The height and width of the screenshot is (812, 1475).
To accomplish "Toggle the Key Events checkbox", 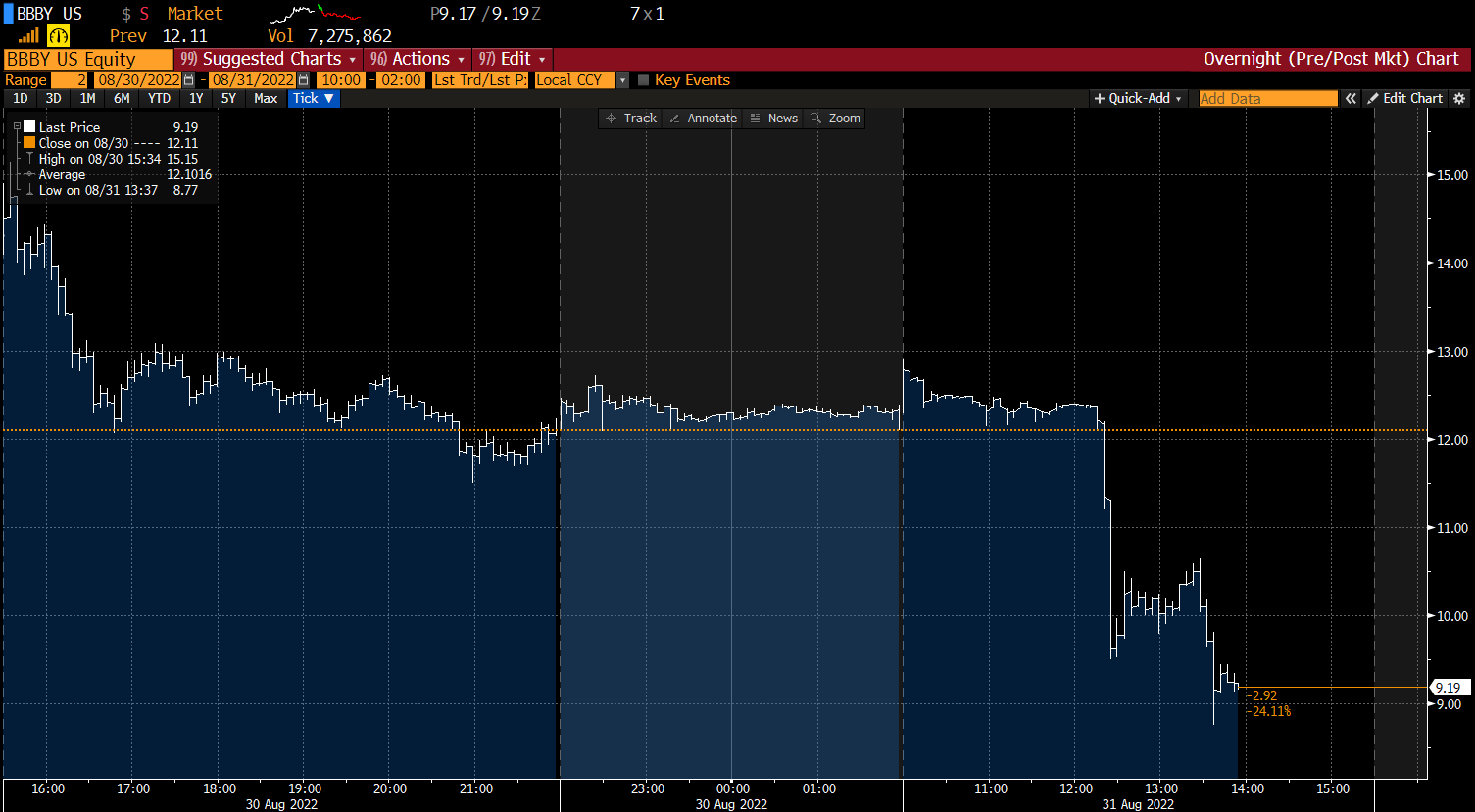I will (644, 80).
